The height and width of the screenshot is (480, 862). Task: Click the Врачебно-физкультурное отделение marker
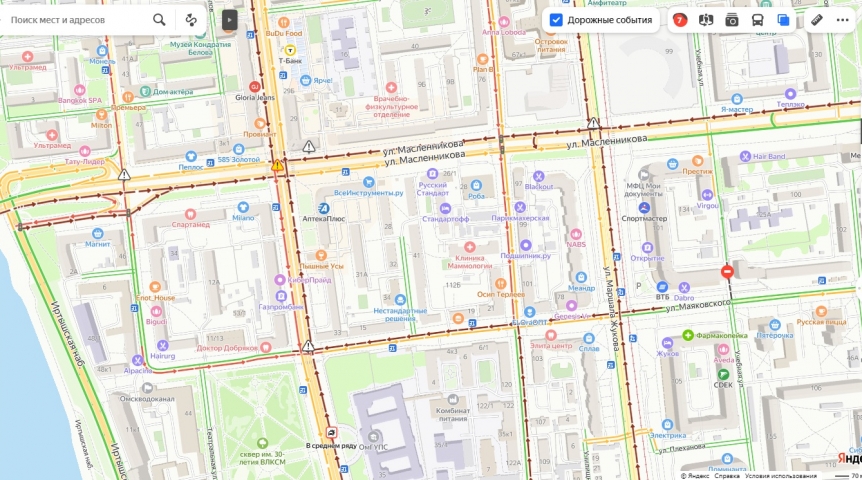coord(391,87)
